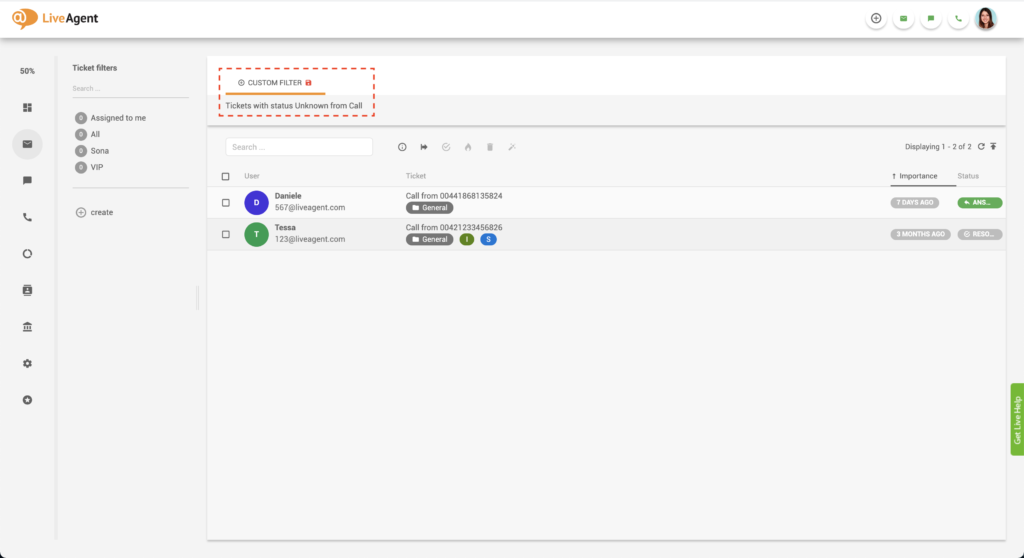Toggle the select-all checkbox in the header

(x=226, y=176)
